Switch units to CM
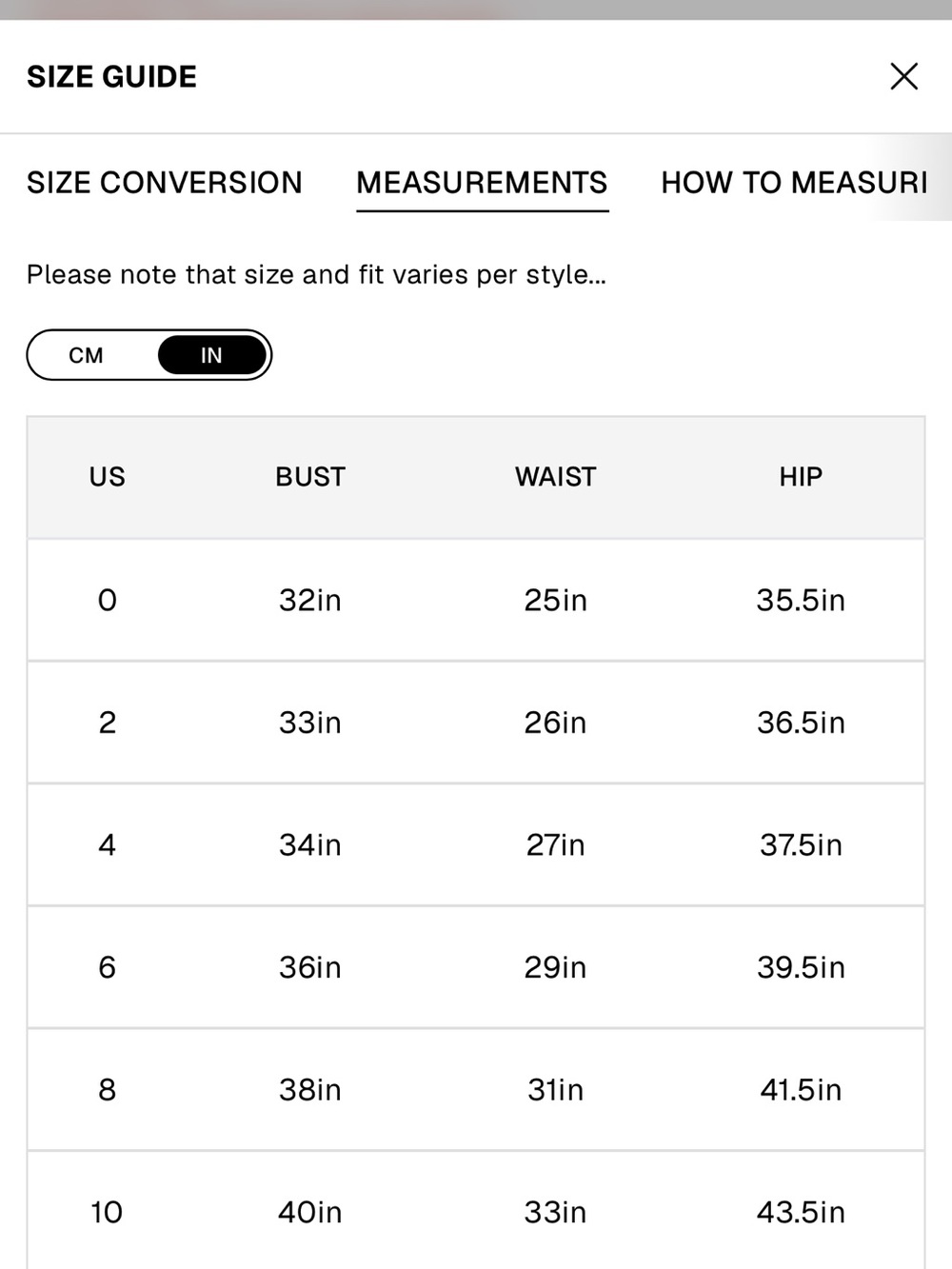Screen dimensions: 952x1269 pyautogui.click(x=86, y=355)
